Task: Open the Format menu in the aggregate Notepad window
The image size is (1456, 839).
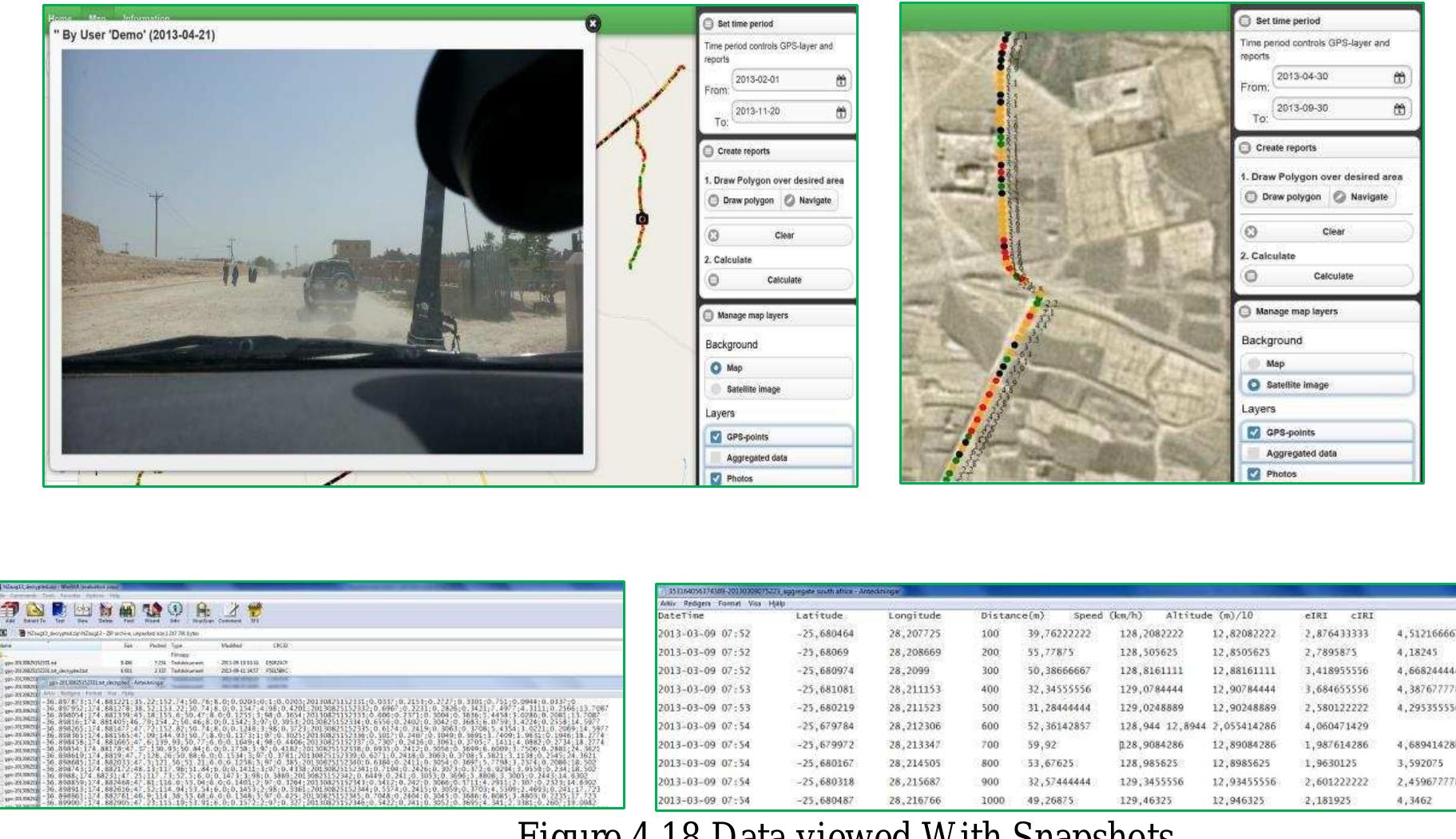Action: point(728,604)
